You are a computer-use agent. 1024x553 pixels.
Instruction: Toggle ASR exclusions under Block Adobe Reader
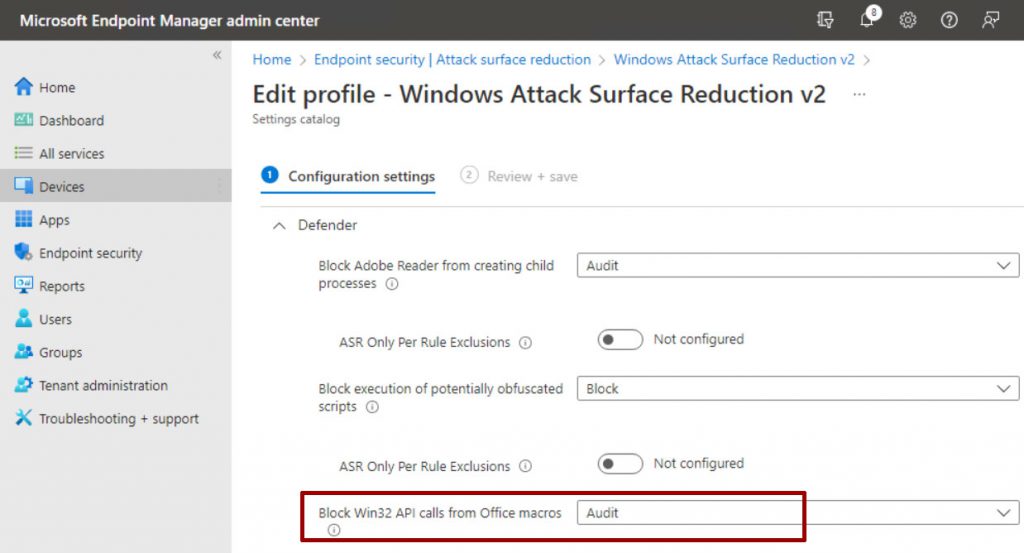pyautogui.click(x=620, y=340)
